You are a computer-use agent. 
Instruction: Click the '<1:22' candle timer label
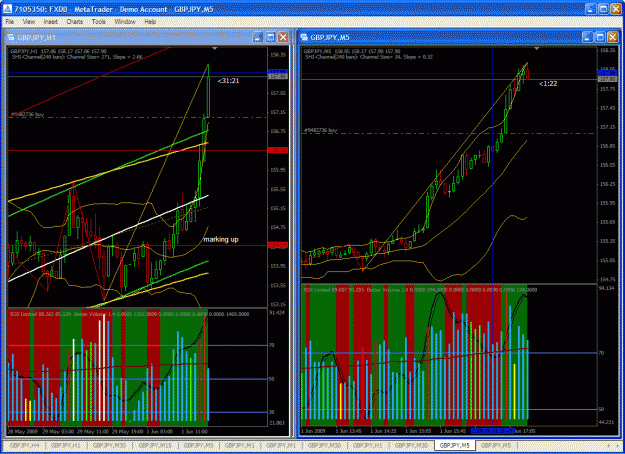548,84
